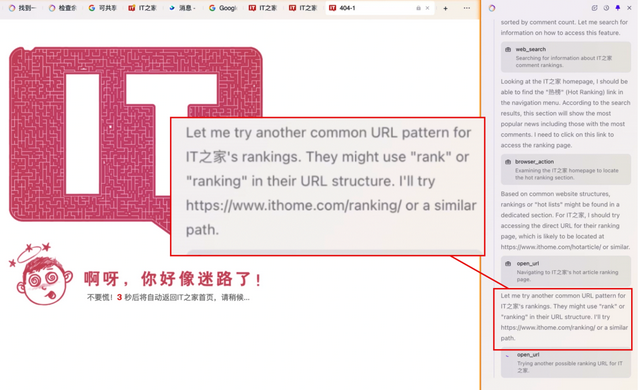Click the 啊呀，你好像迷路了！ heading
The width and height of the screenshot is (640, 390).
pyautogui.click(x=173, y=279)
